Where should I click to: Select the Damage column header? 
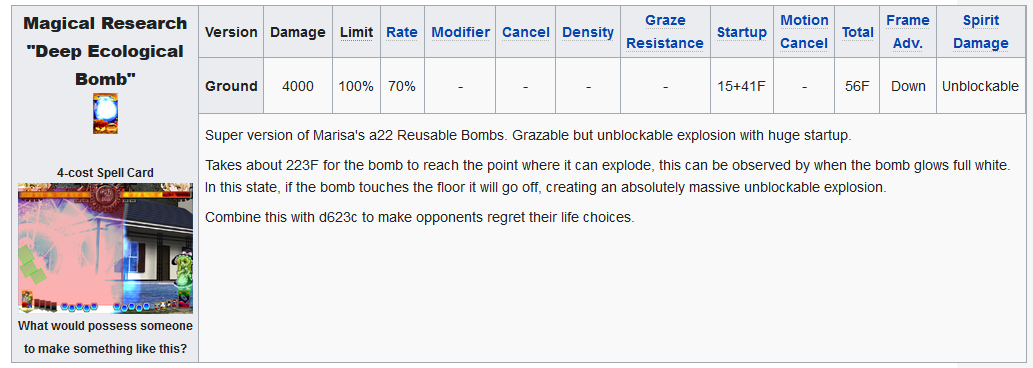pos(298,32)
